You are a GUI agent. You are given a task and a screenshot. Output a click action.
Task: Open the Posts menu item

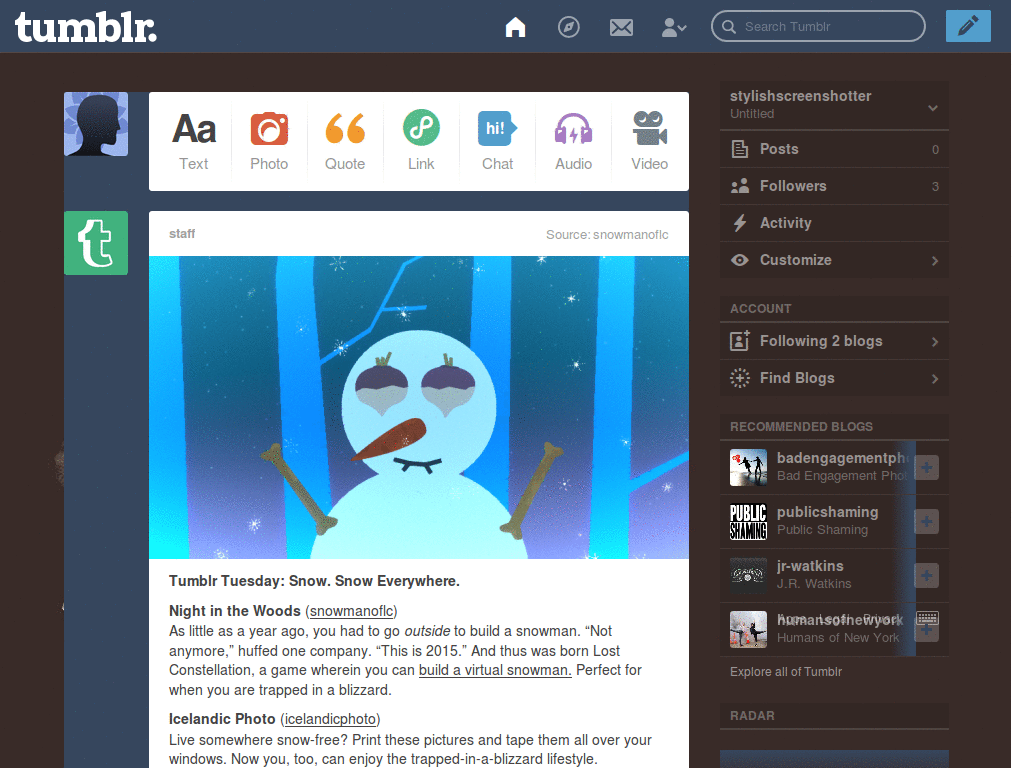pyautogui.click(x=834, y=149)
